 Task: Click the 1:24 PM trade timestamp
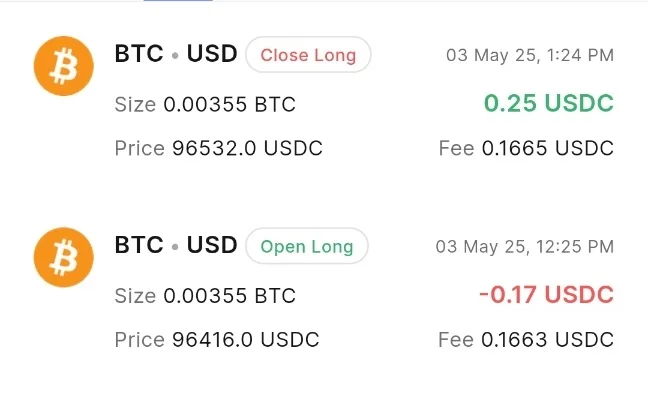pos(530,55)
